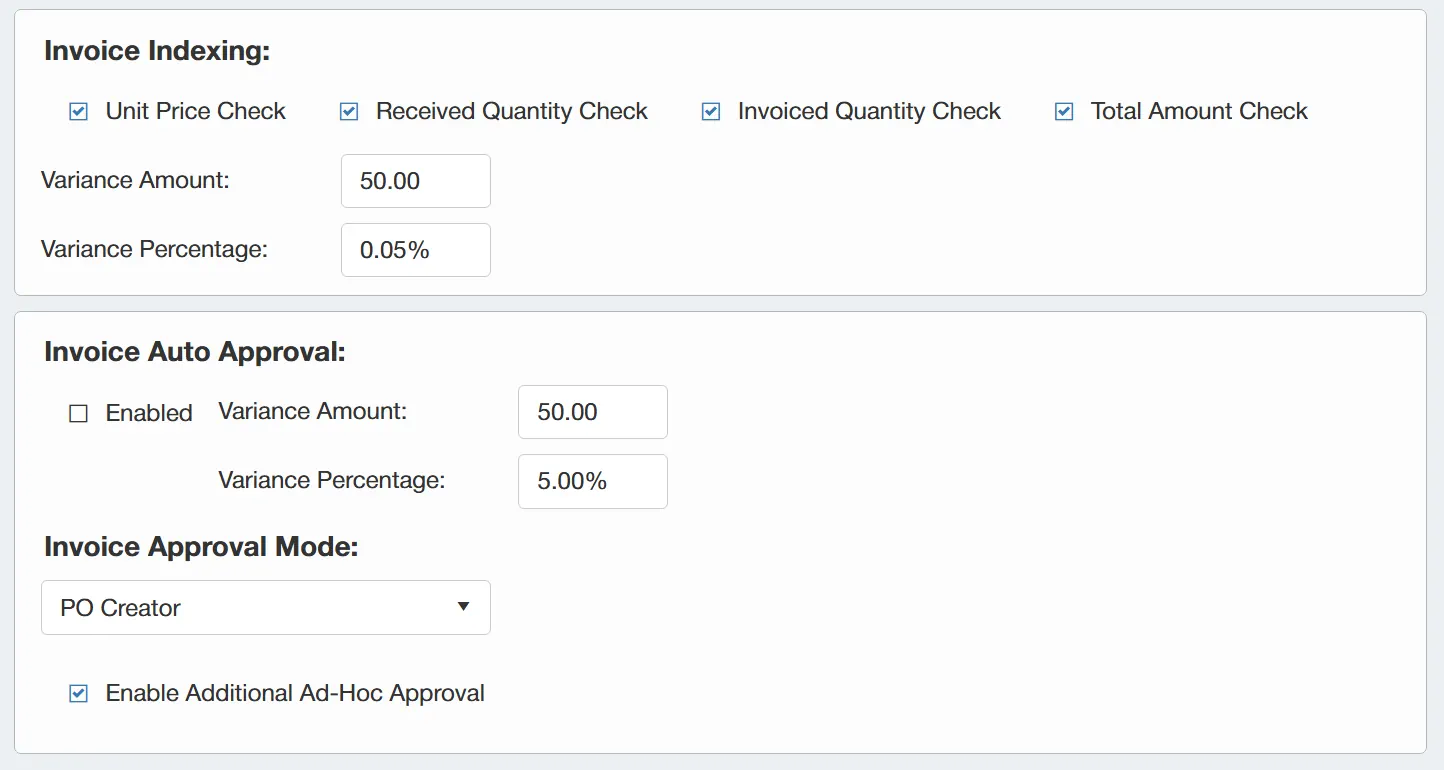
Task: Toggle the Total Amount Check checkbox
Action: click(x=1064, y=112)
